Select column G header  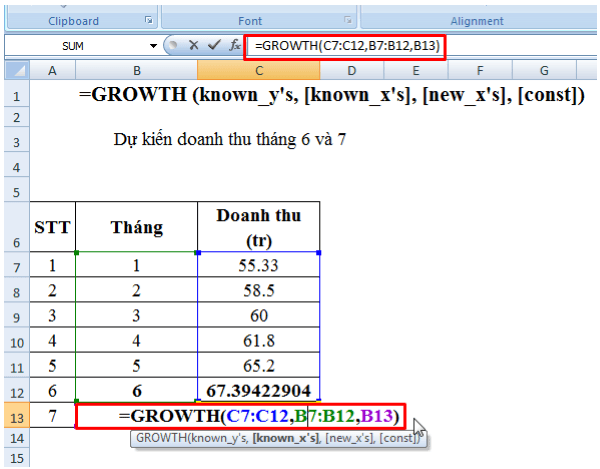(x=544, y=70)
